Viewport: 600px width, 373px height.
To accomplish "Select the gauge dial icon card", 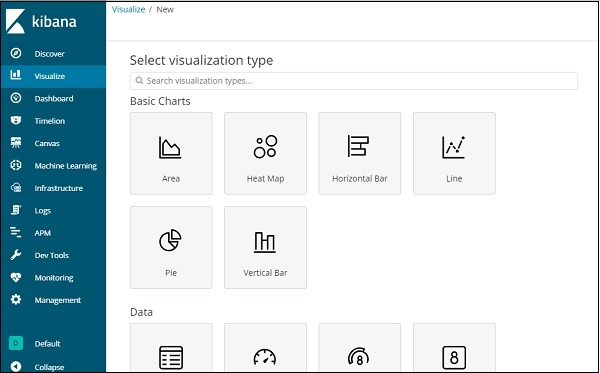I will 265,348.
